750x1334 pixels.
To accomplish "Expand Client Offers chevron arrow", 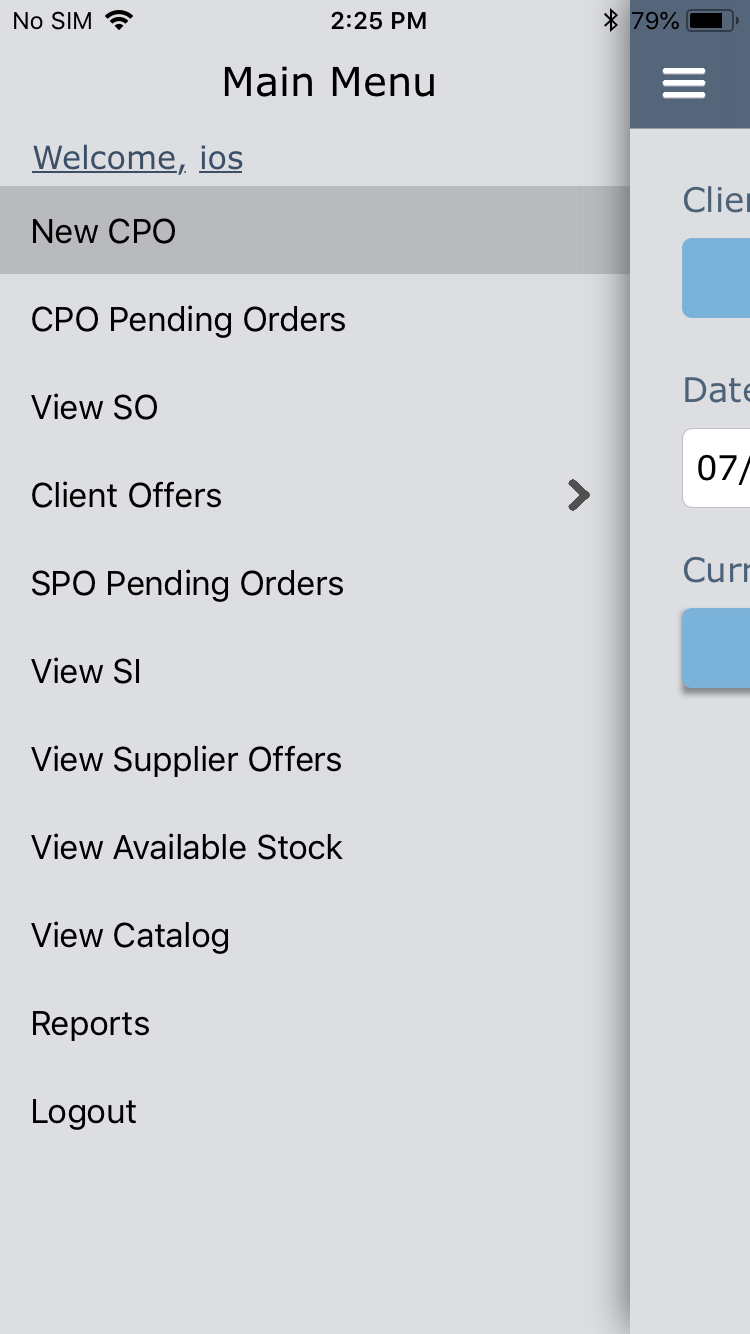I will click(x=578, y=495).
